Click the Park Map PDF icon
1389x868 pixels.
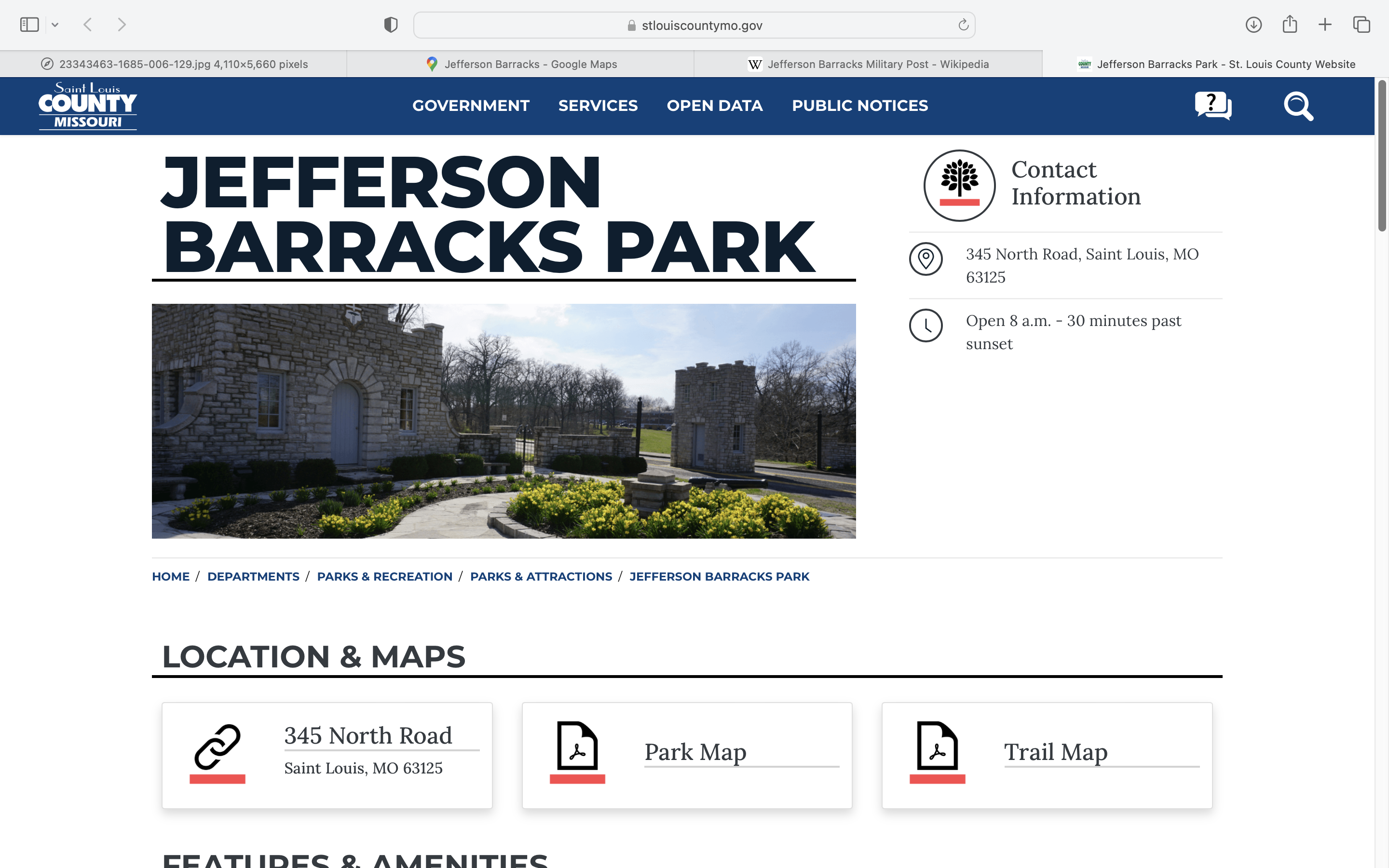click(x=577, y=746)
